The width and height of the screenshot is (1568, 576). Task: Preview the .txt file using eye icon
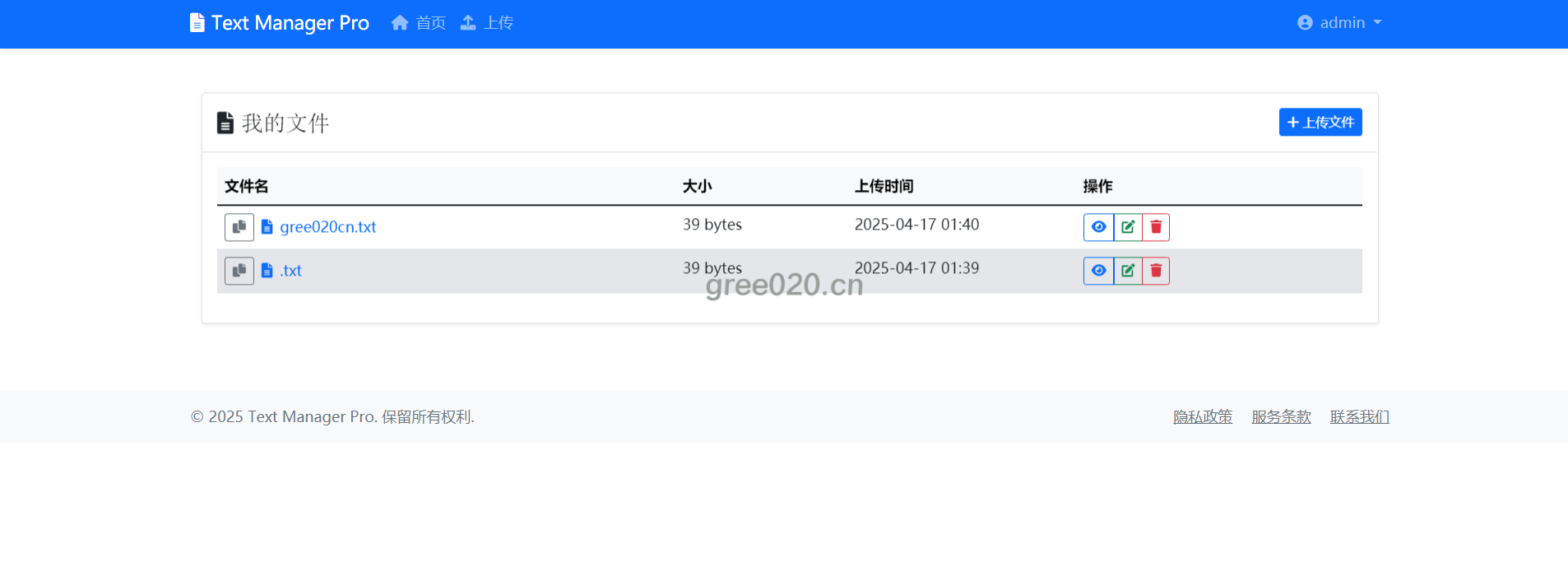click(1098, 271)
